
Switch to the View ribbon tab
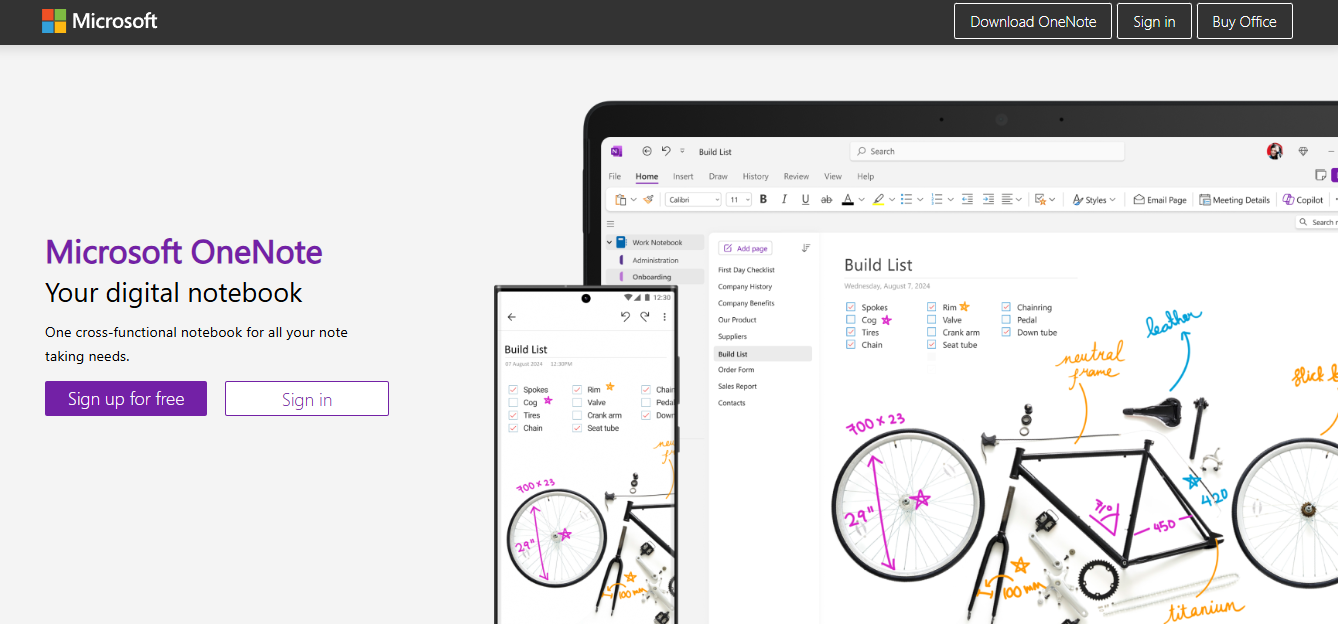[833, 176]
